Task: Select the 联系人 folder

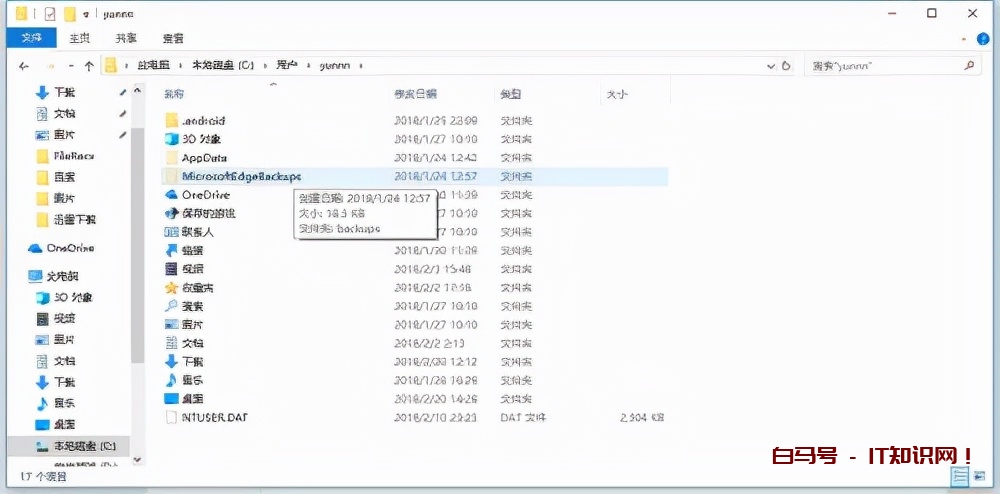Action: pos(189,231)
